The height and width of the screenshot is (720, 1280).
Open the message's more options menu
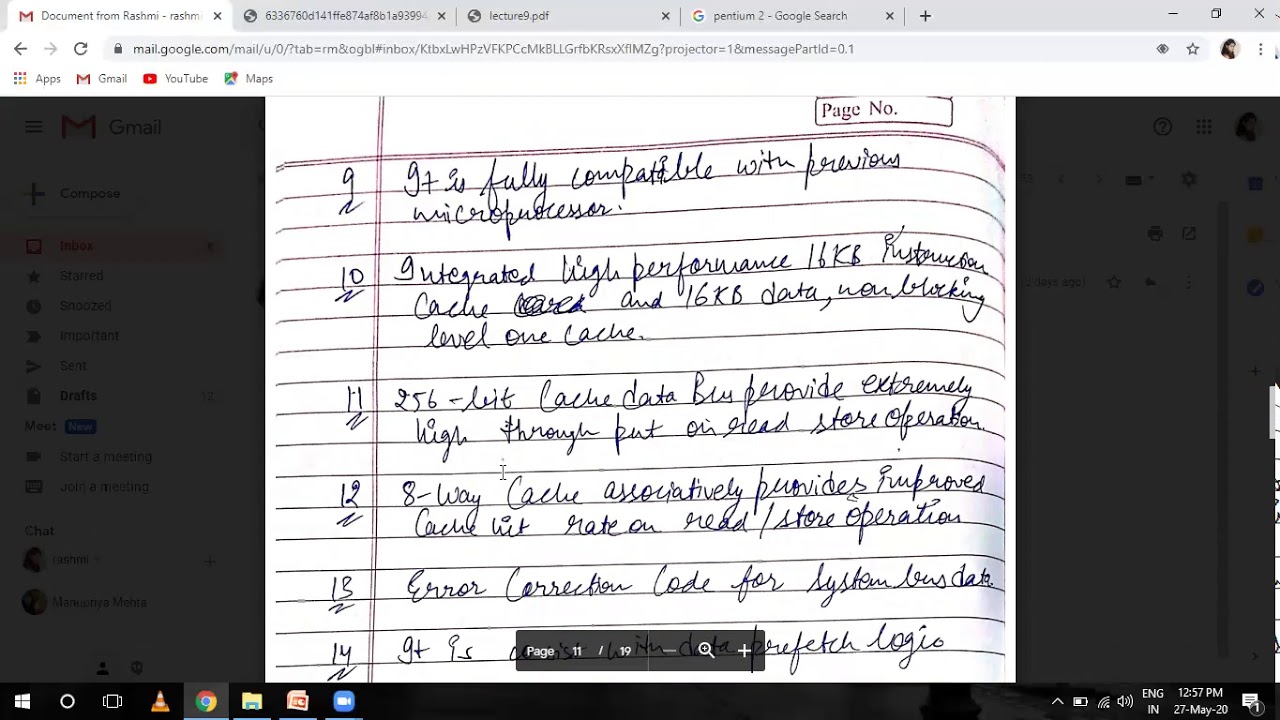1188,283
